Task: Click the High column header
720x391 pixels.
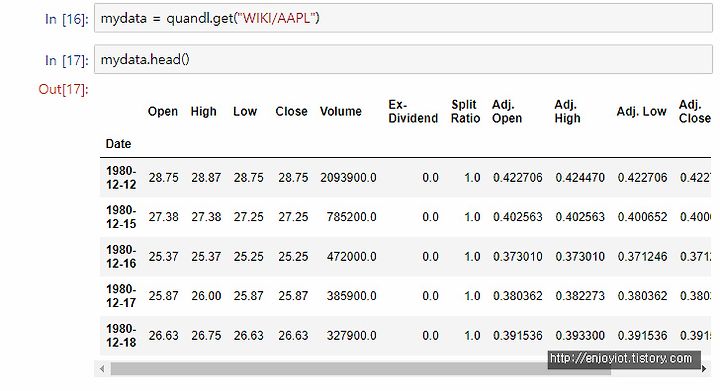Action: [203, 112]
